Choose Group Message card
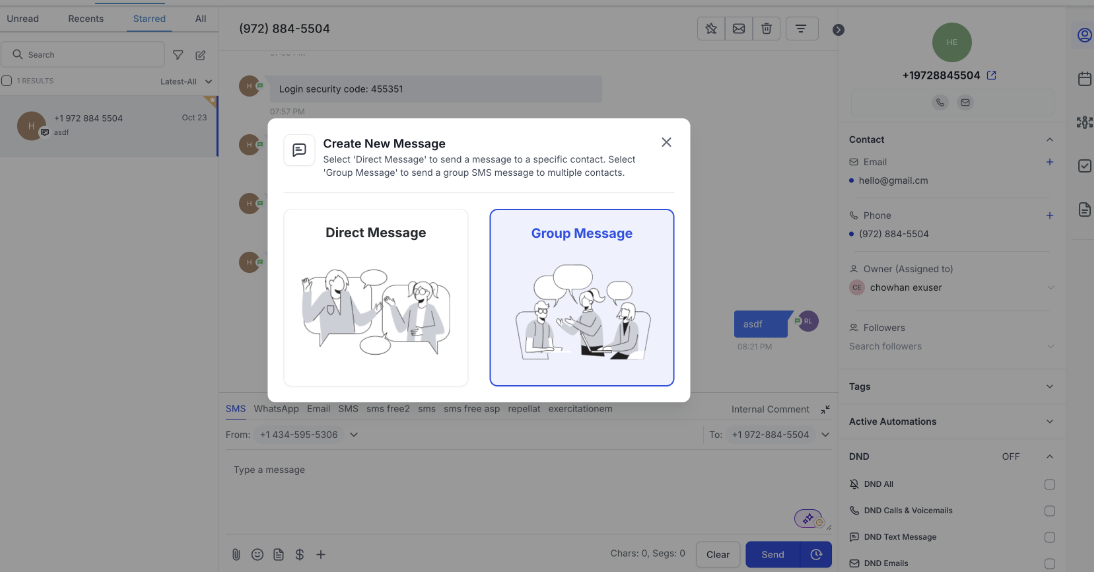The image size is (1094, 572). pos(582,298)
